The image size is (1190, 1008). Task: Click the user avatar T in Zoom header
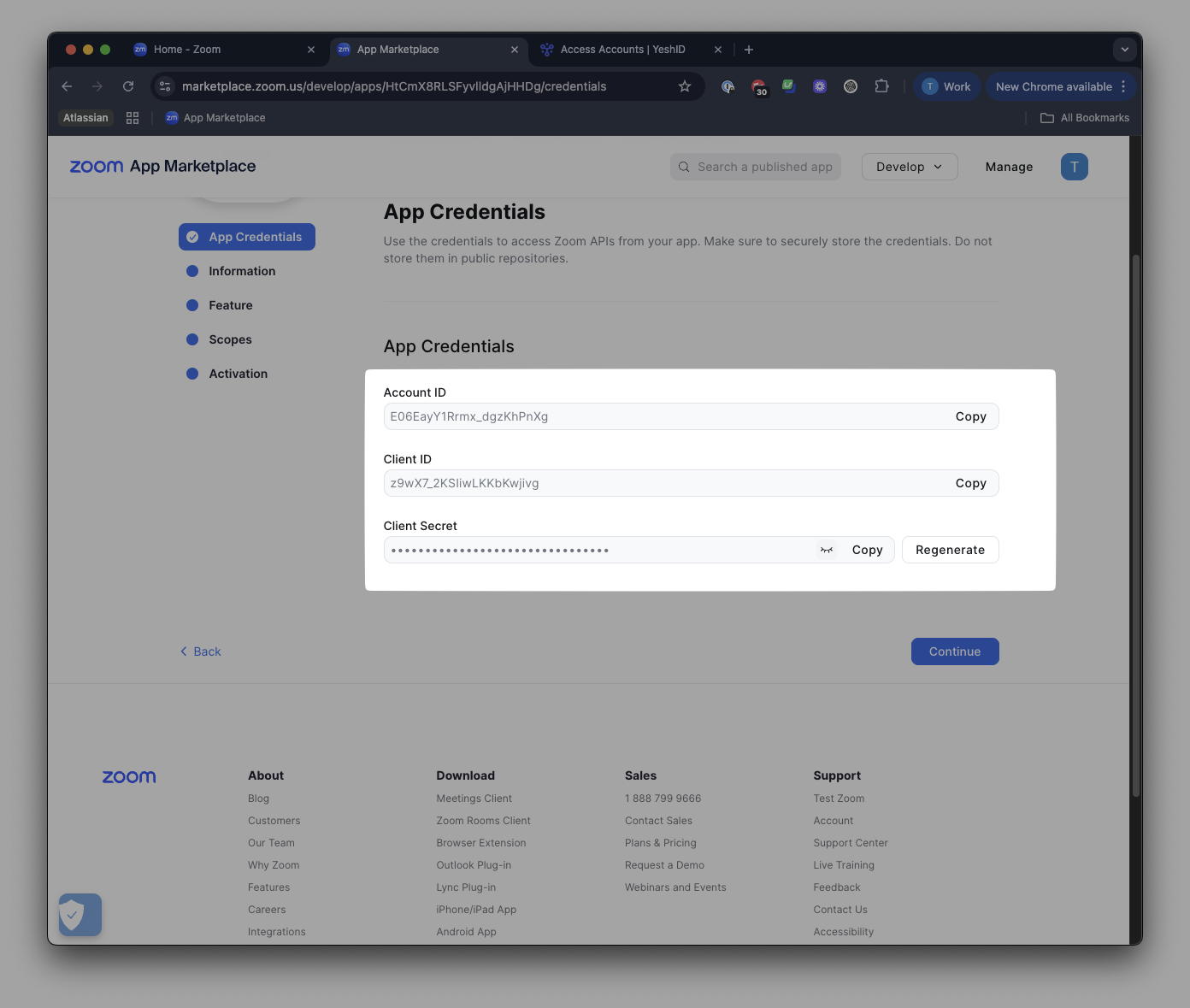click(x=1075, y=167)
